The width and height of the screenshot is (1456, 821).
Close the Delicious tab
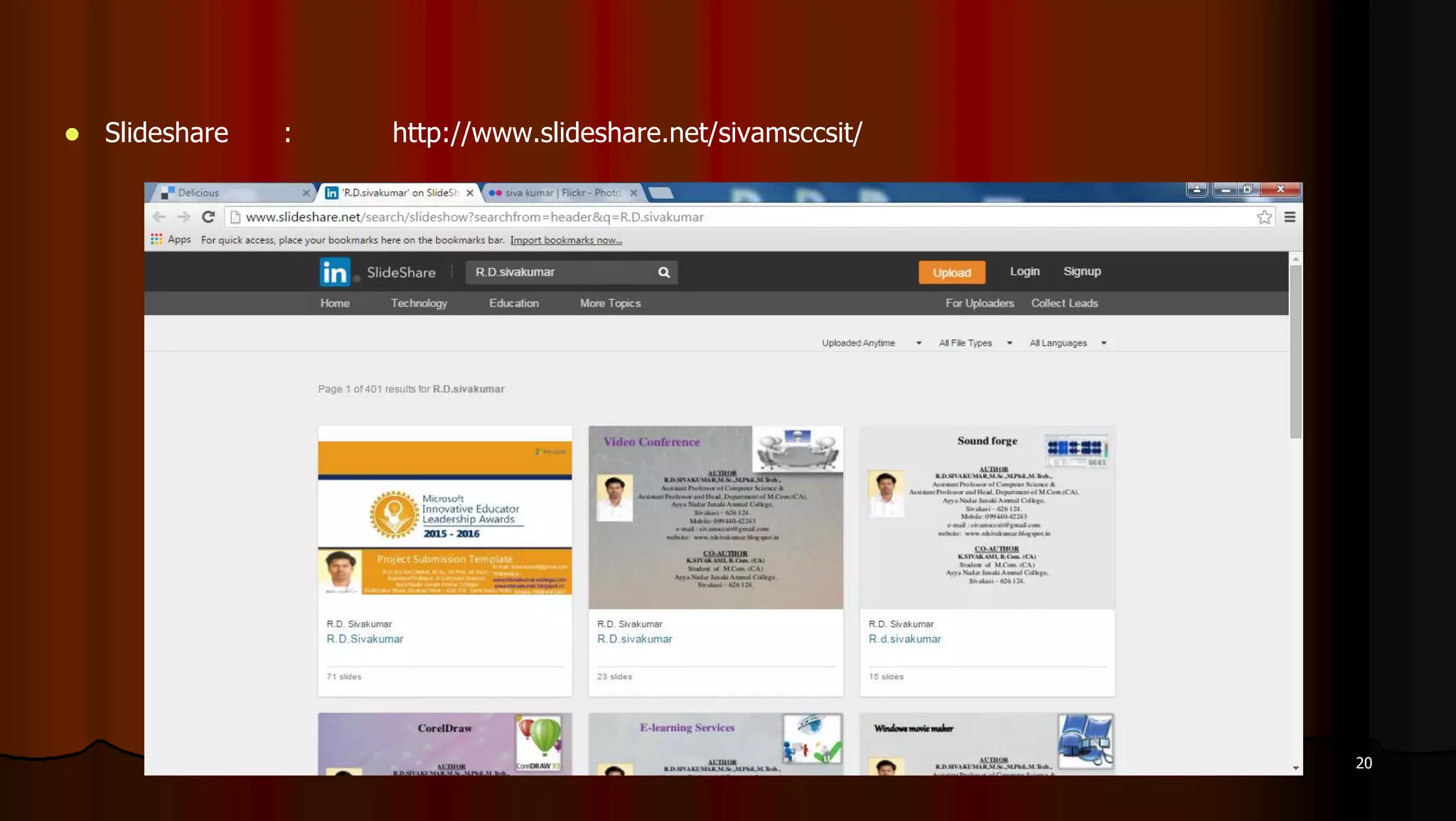coord(306,193)
